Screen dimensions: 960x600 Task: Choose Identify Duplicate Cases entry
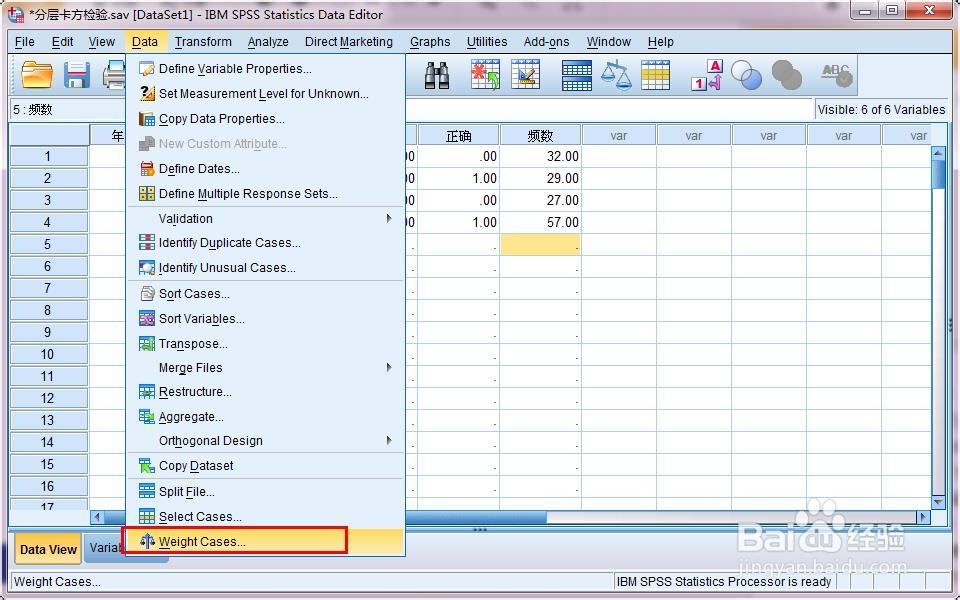[264, 242]
